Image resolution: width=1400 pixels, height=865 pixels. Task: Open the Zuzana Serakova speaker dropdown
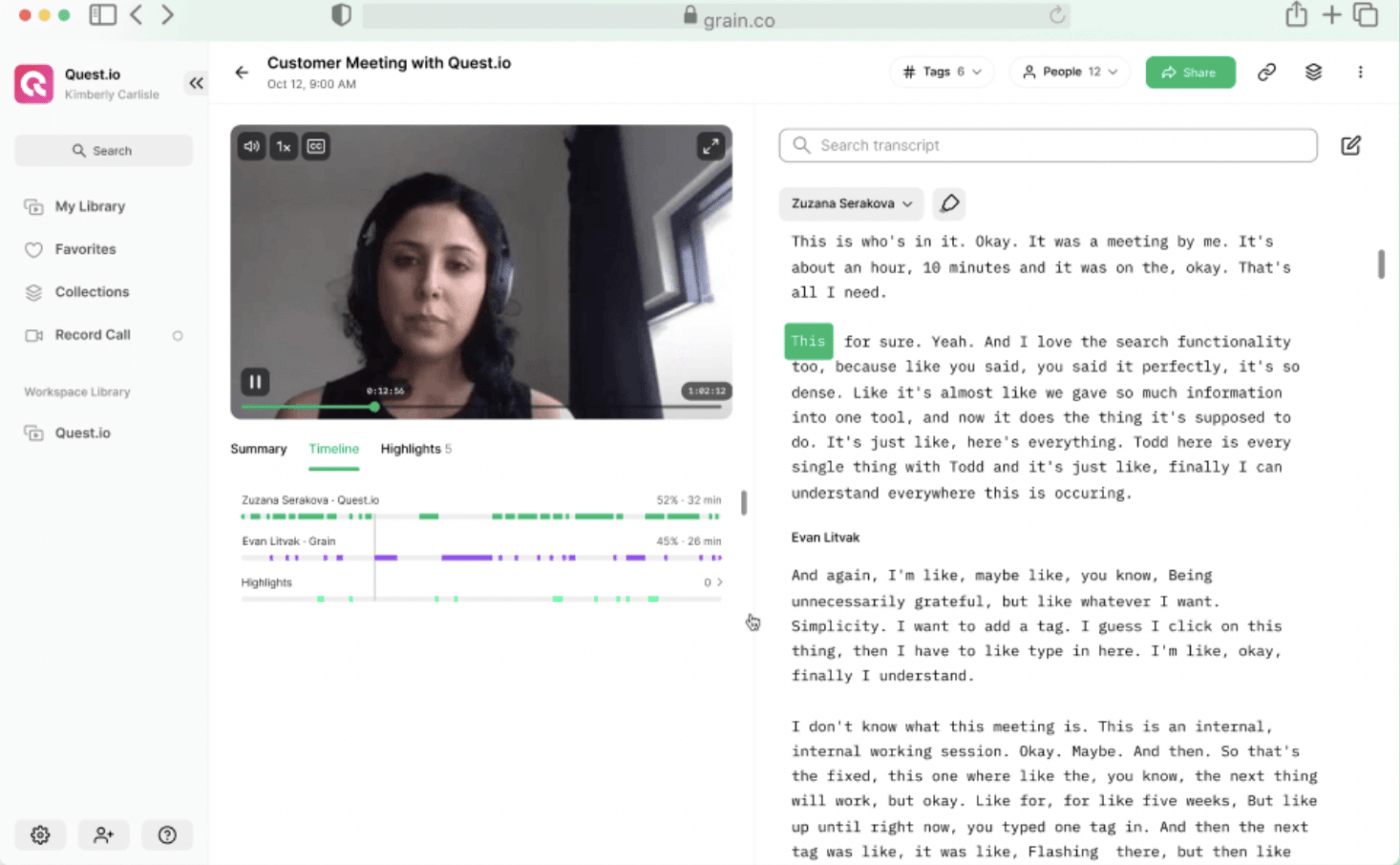tap(852, 203)
